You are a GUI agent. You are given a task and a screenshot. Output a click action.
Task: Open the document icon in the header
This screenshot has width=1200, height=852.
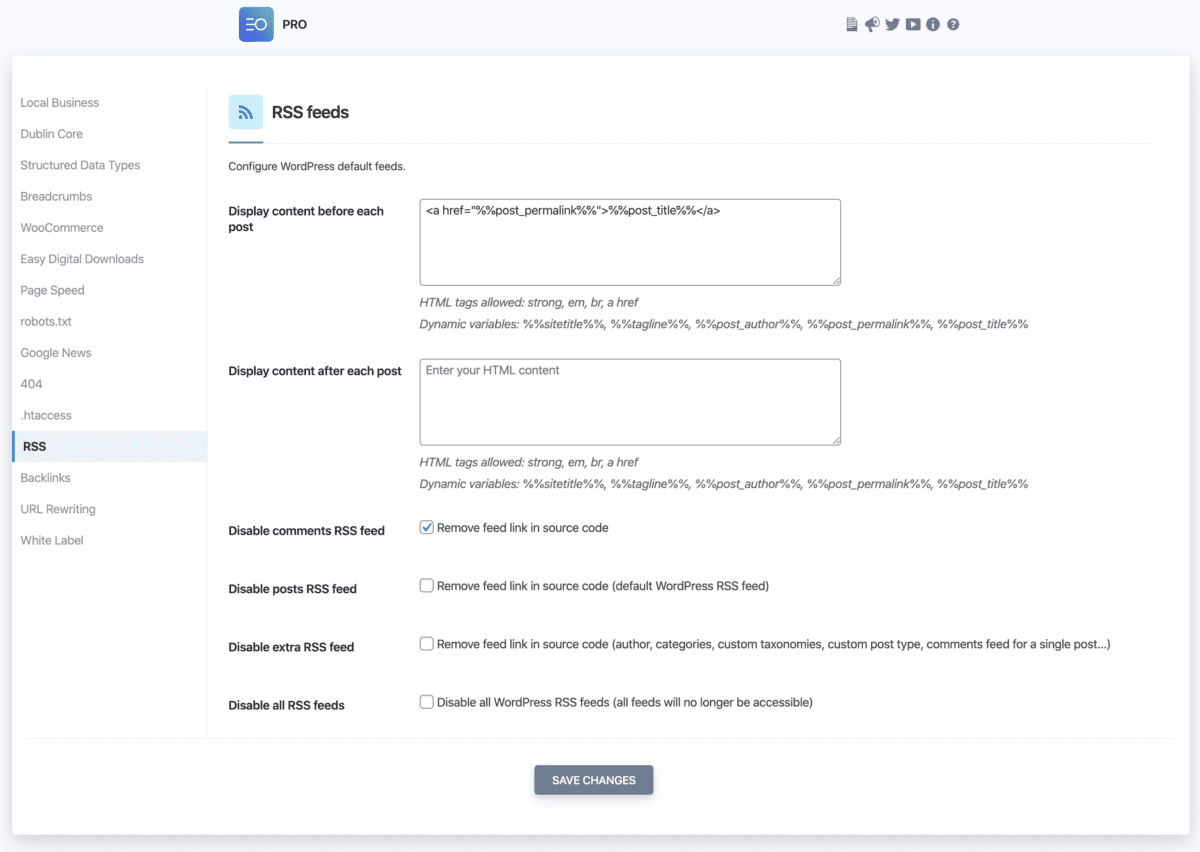click(852, 24)
